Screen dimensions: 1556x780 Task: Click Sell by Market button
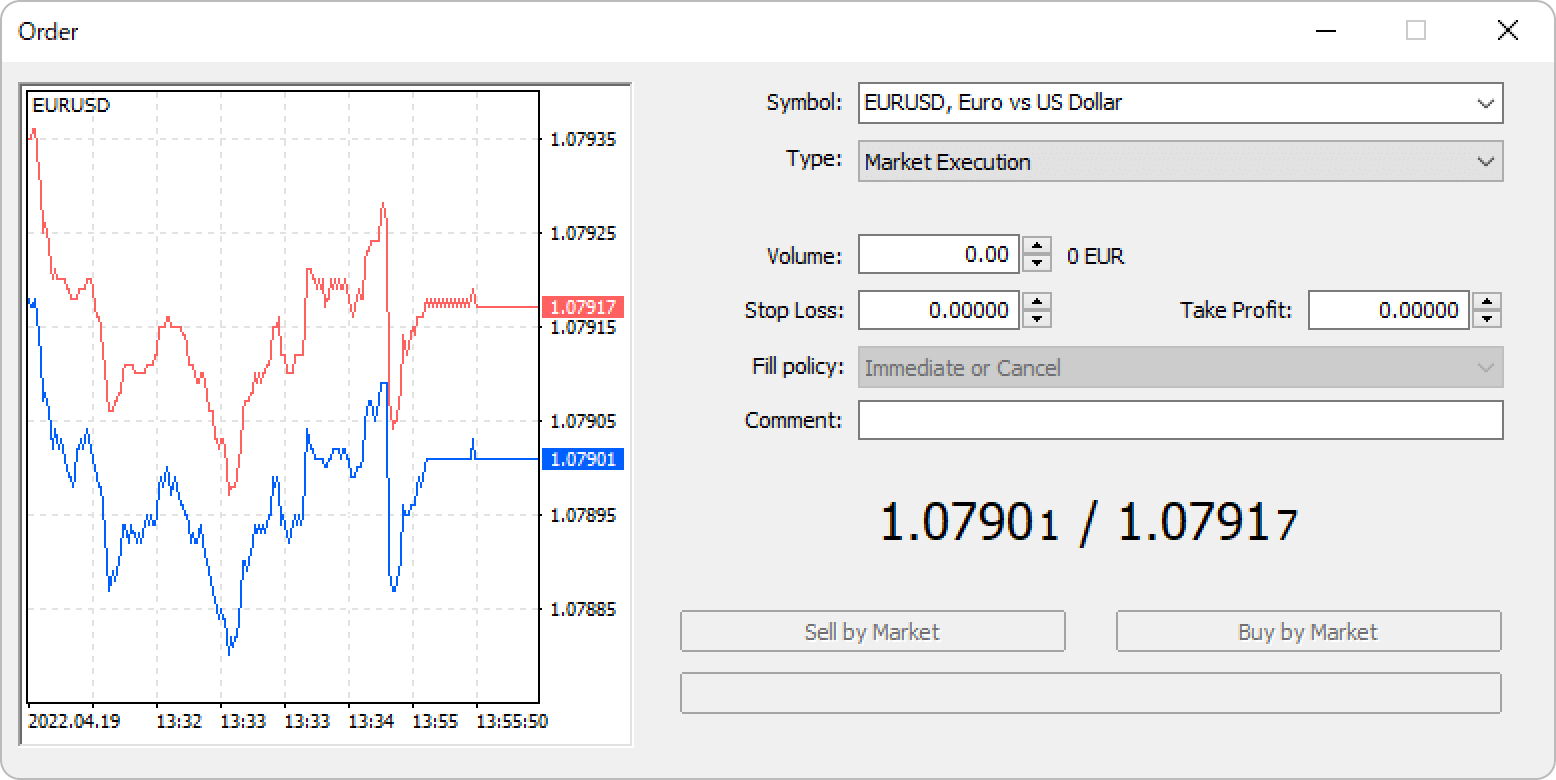tap(872, 632)
